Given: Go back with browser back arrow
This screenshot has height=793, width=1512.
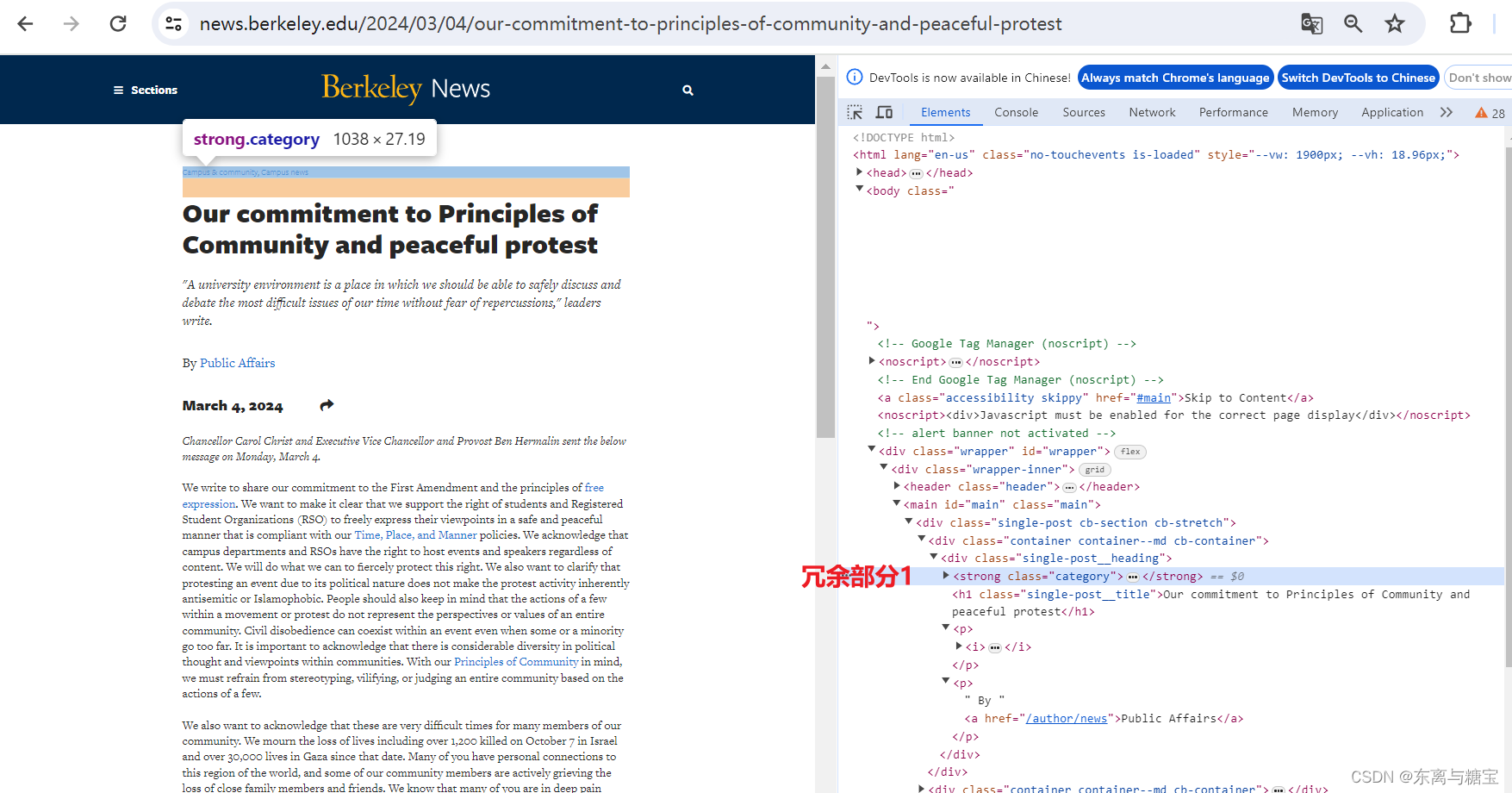Looking at the screenshot, I should pyautogui.click(x=25, y=24).
